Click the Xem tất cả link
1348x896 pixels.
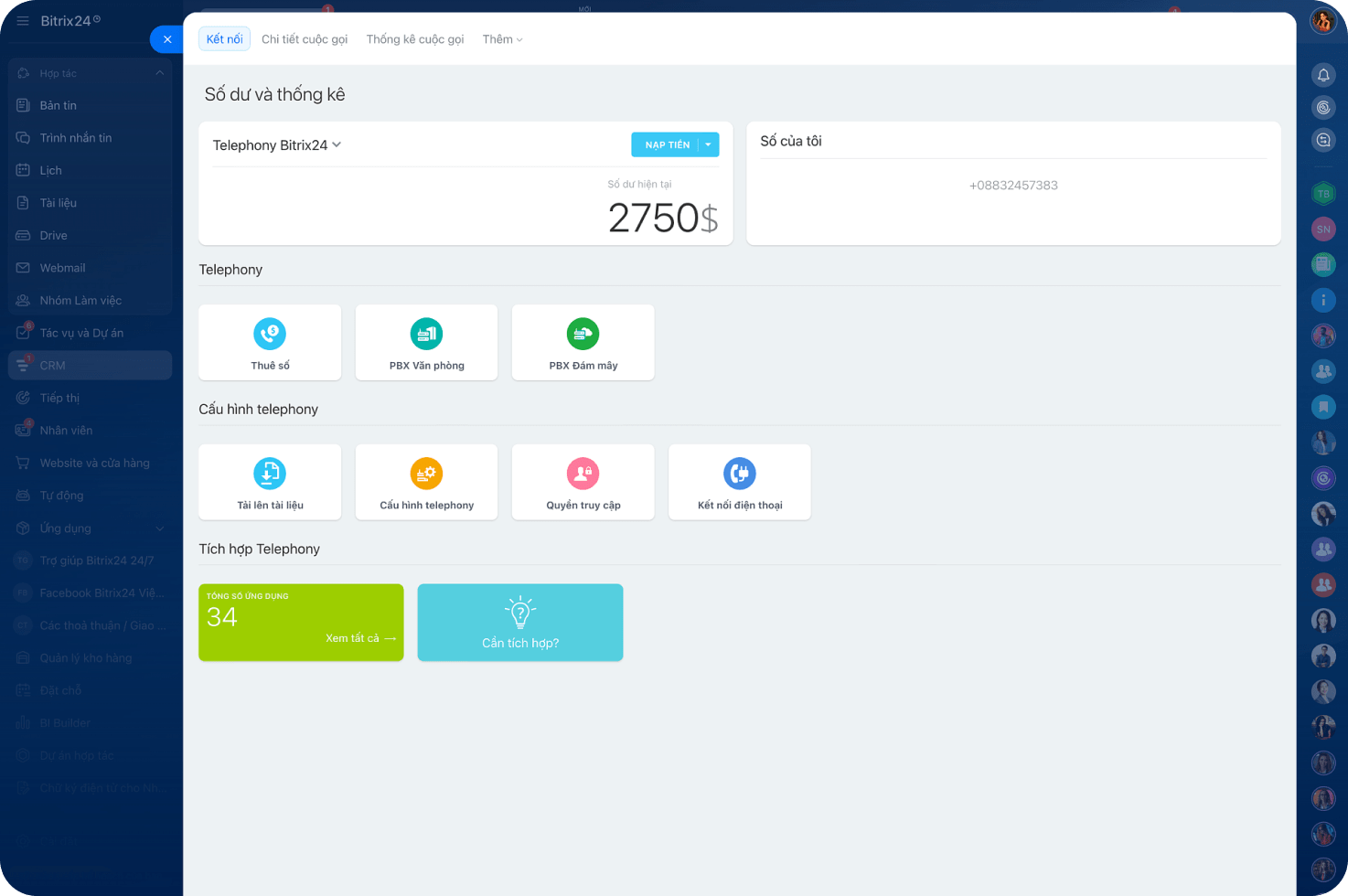point(360,638)
